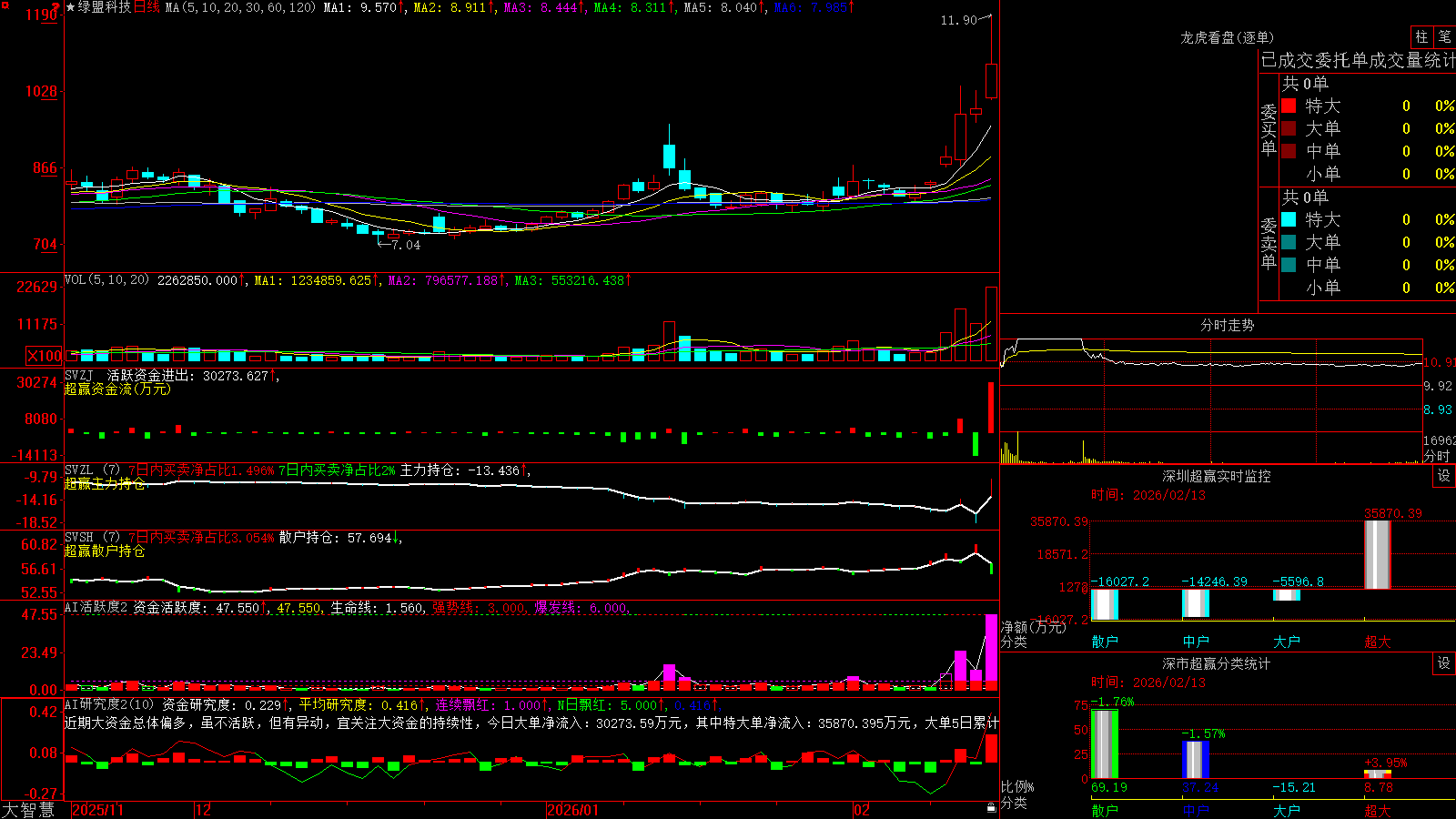The image size is (1456, 819).
Task: Click the 深圳超赢实时监控 panel title
Action: [x=1216, y=476]
